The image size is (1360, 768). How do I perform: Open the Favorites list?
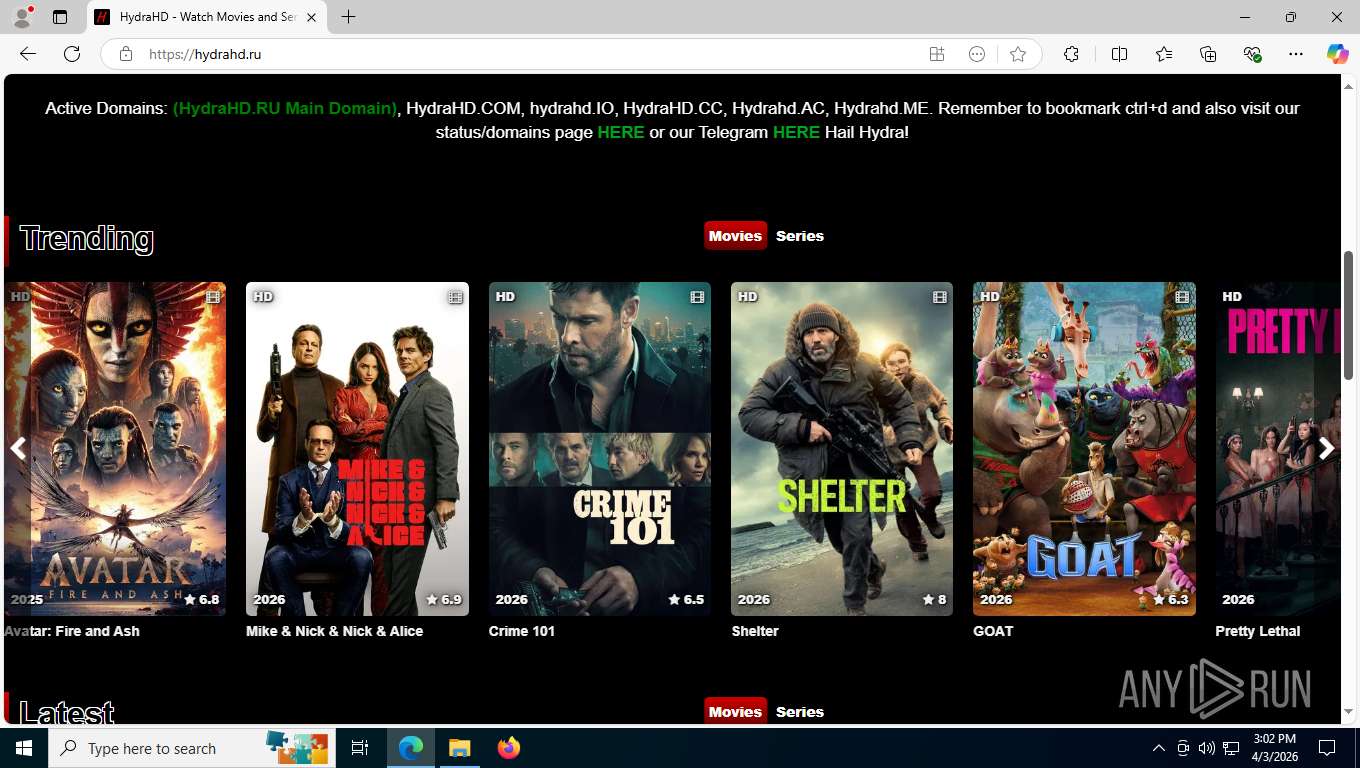[1164, 54]
